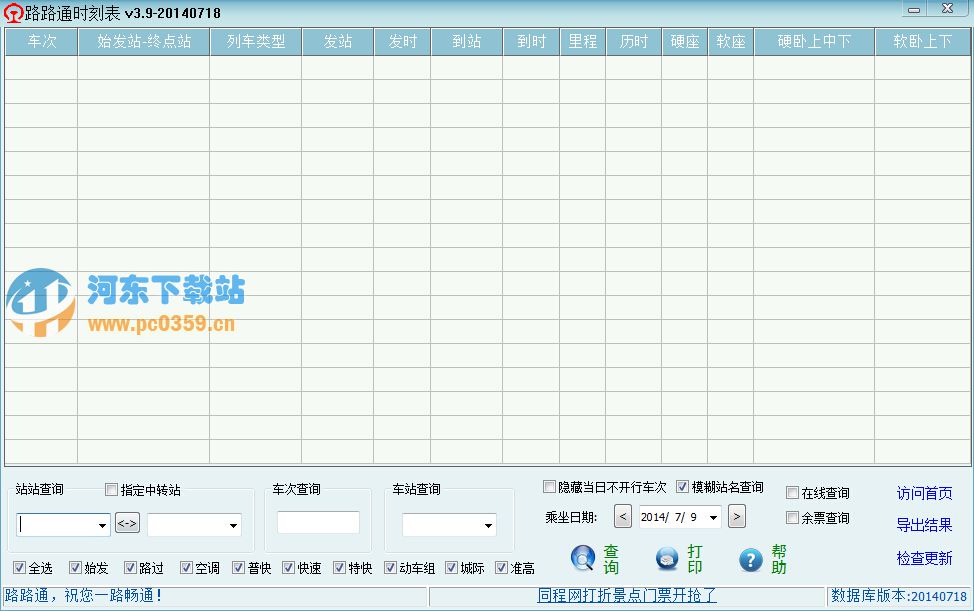Screen dimensions: 974x611
Task: Open the 乘坐日期 date picker dropdown
Action: coord(712,516)
